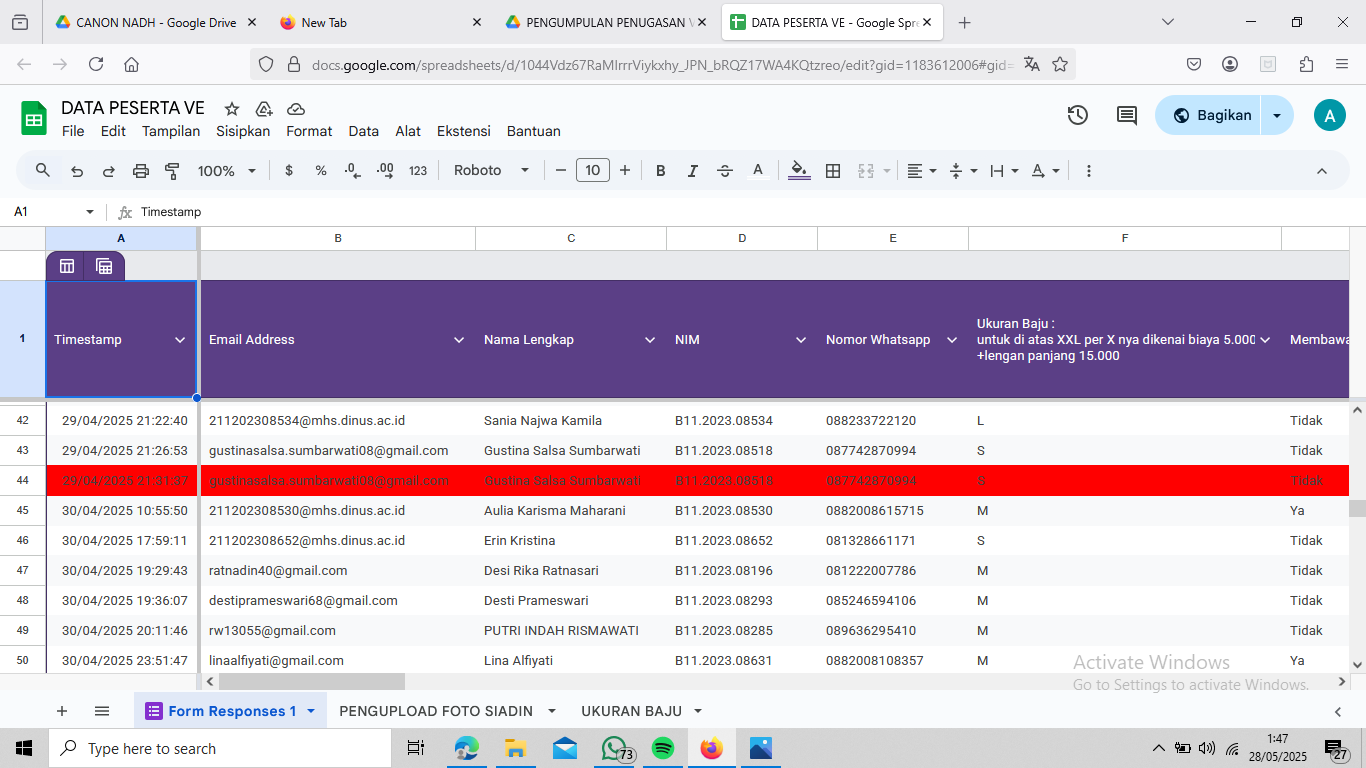Format as currency with dollar icon
This screenshot has height=768, width=1366.
(289, 171)
